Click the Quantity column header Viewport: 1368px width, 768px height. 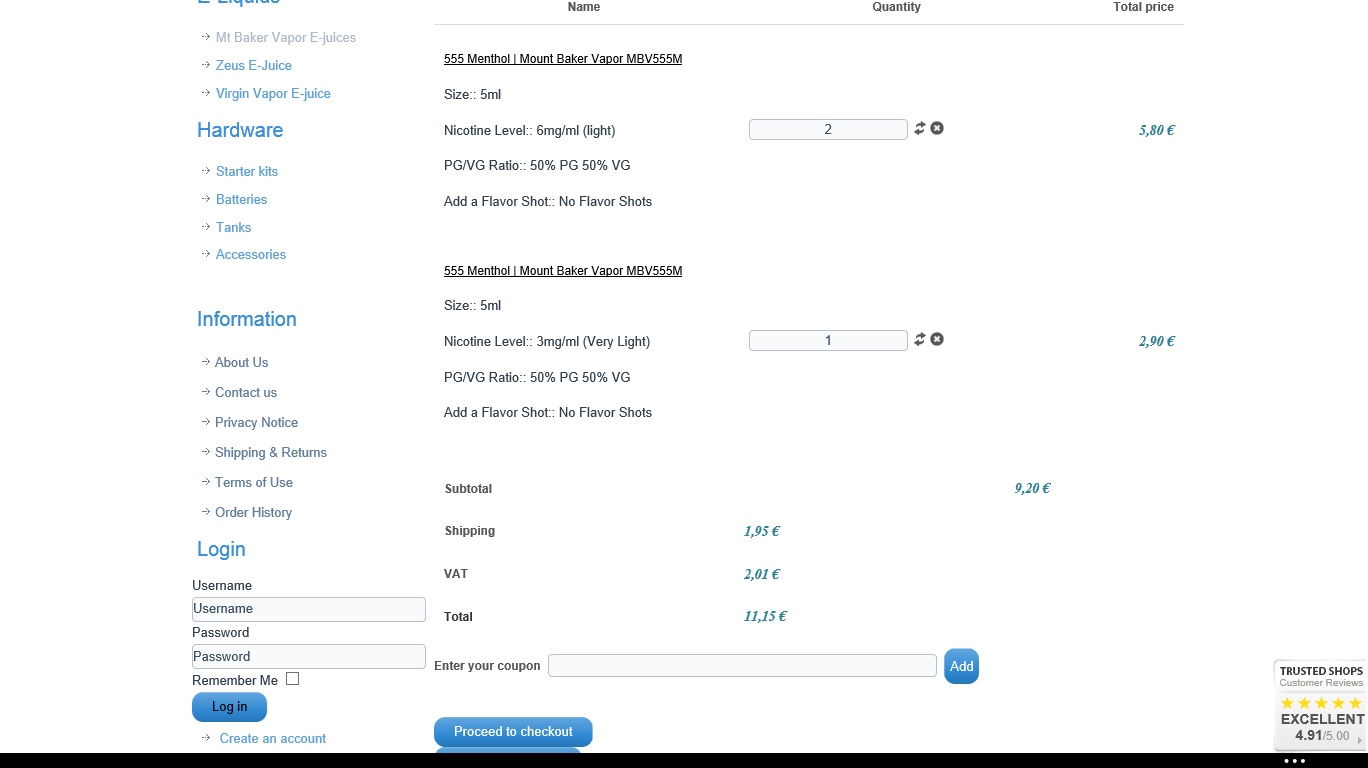(896, 7)
